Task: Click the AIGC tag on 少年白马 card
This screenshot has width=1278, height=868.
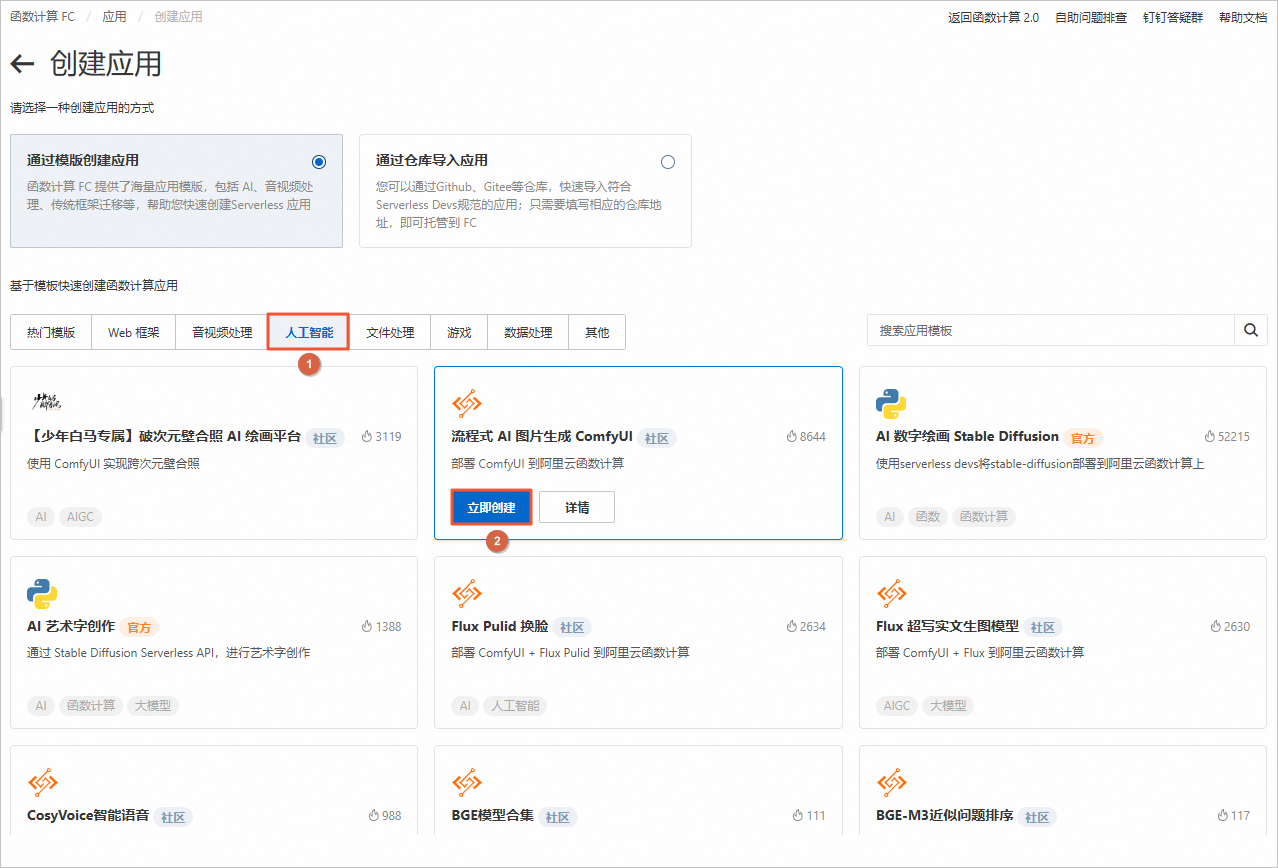Action: pyautogui.click(x=80, y=517)
